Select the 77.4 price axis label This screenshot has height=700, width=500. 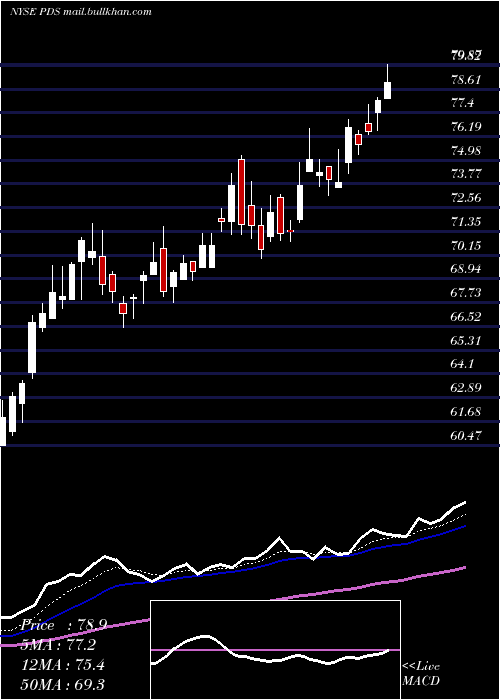[462, 103]
